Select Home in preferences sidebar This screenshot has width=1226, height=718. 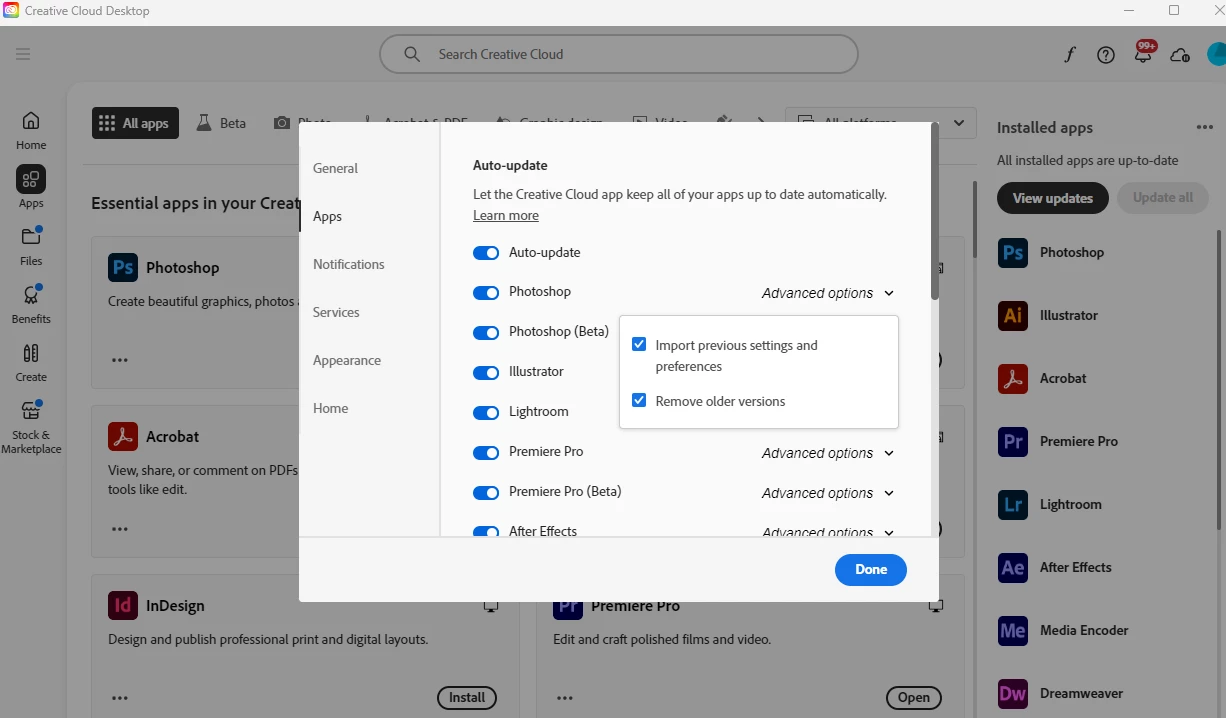pos(330,408)
